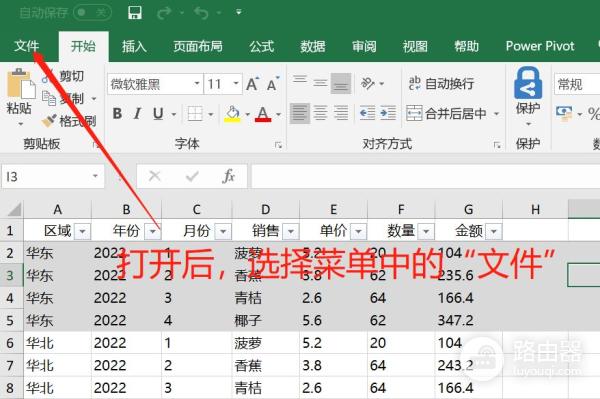
Task: Expand the 粘贴 paste options arrow
Action: (x=21, y=124)
